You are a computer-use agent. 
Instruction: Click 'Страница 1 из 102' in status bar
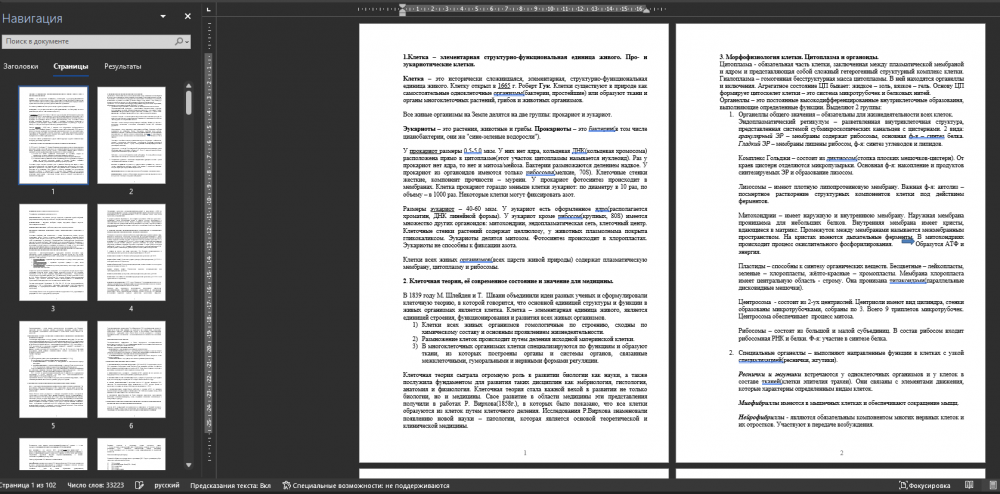29,486
